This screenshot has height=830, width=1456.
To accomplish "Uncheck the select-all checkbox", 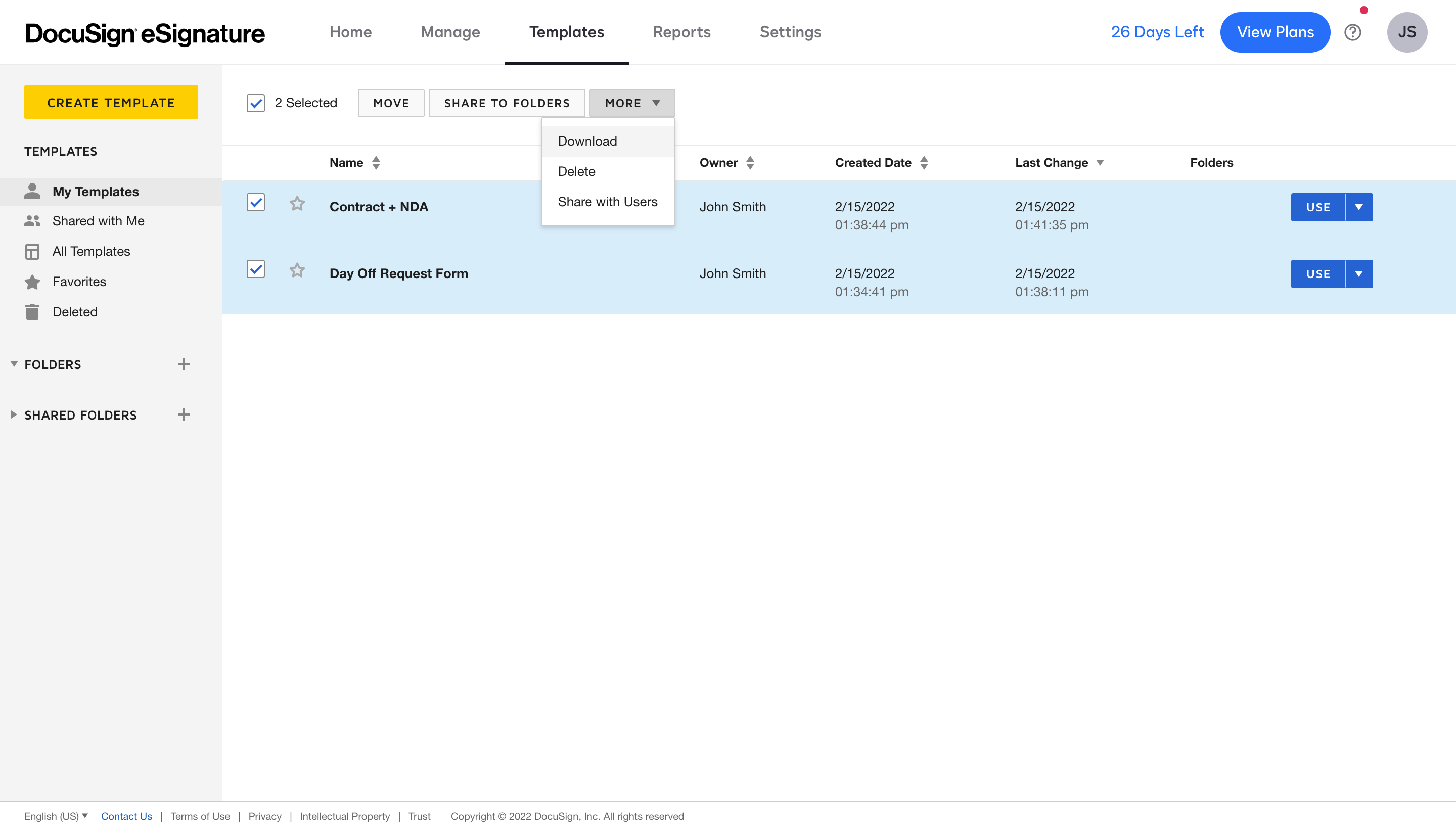I will tap(255, 103).
